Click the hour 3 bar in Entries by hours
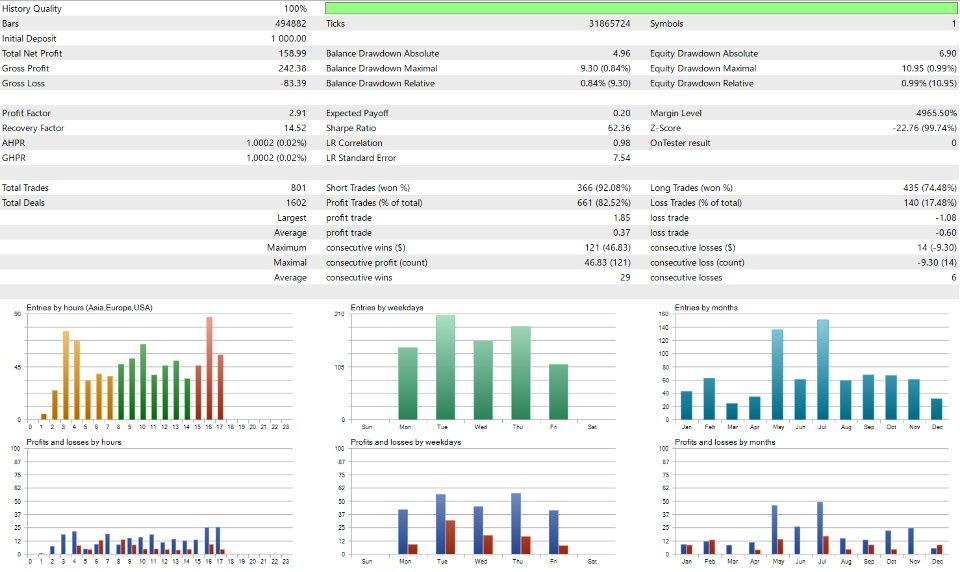Screen dimensions: 960x572 (66, 375)
